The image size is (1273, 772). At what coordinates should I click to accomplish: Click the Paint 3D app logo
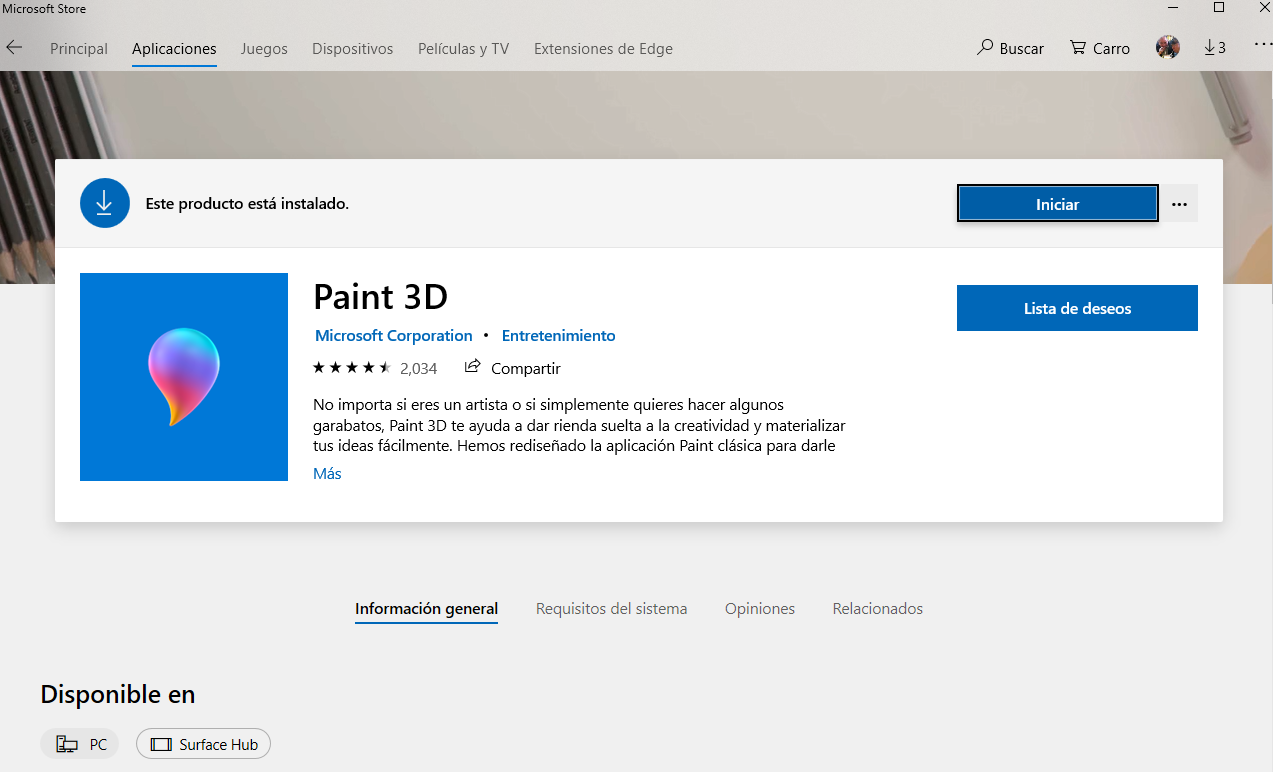pyautogui.click(x=184, y=377)
